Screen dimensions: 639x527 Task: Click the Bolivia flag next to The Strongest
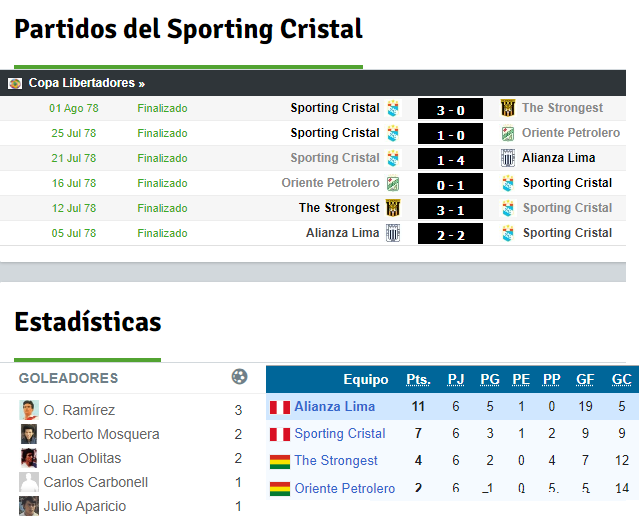pyautogui.click(x=280, y=462)
